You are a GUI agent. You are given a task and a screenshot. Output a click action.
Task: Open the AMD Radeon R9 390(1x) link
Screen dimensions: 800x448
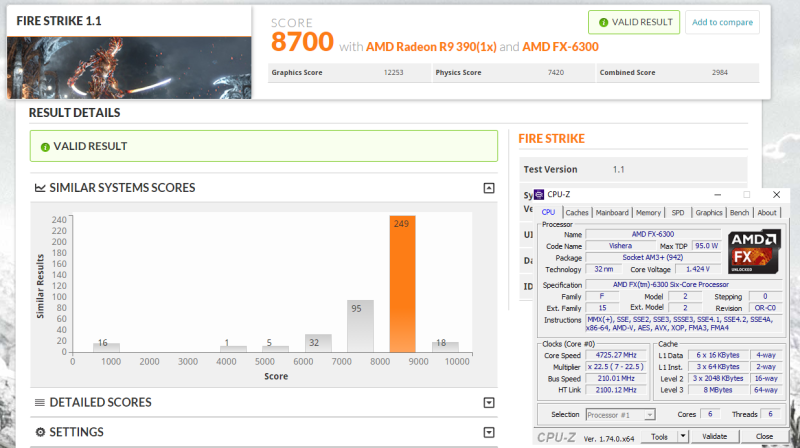431,47
